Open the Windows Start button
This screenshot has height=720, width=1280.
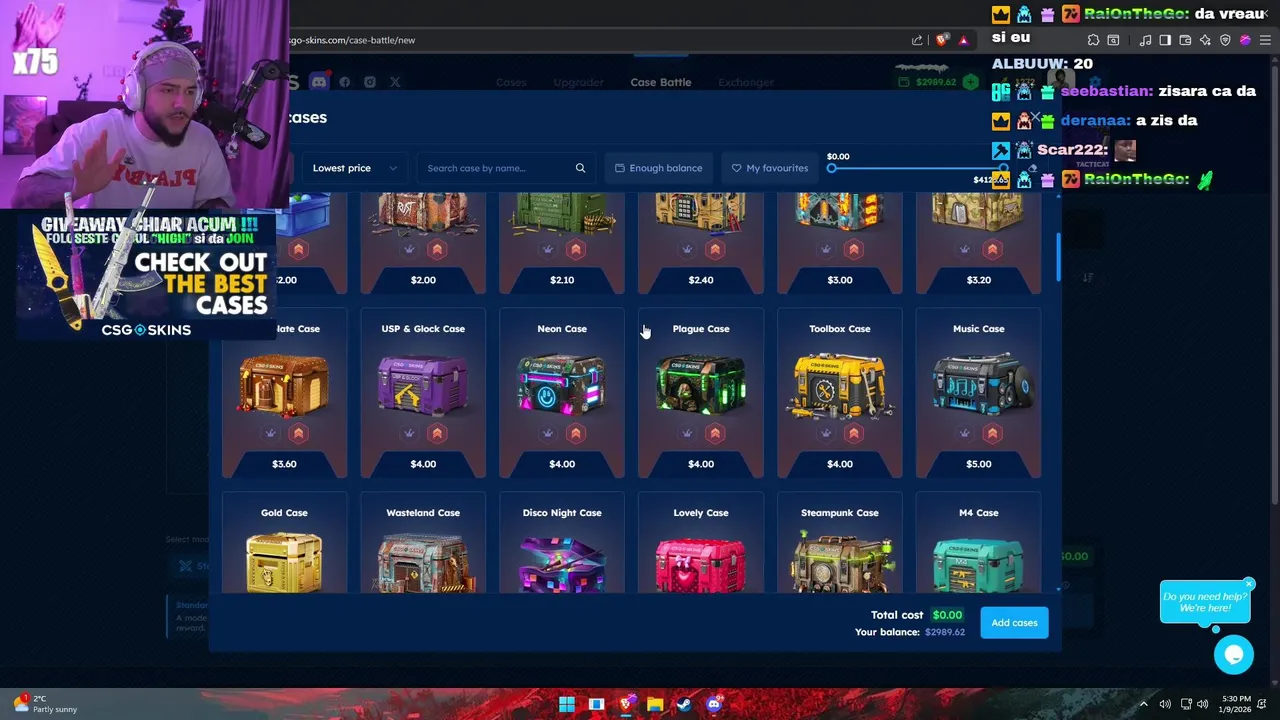(567, 704)
